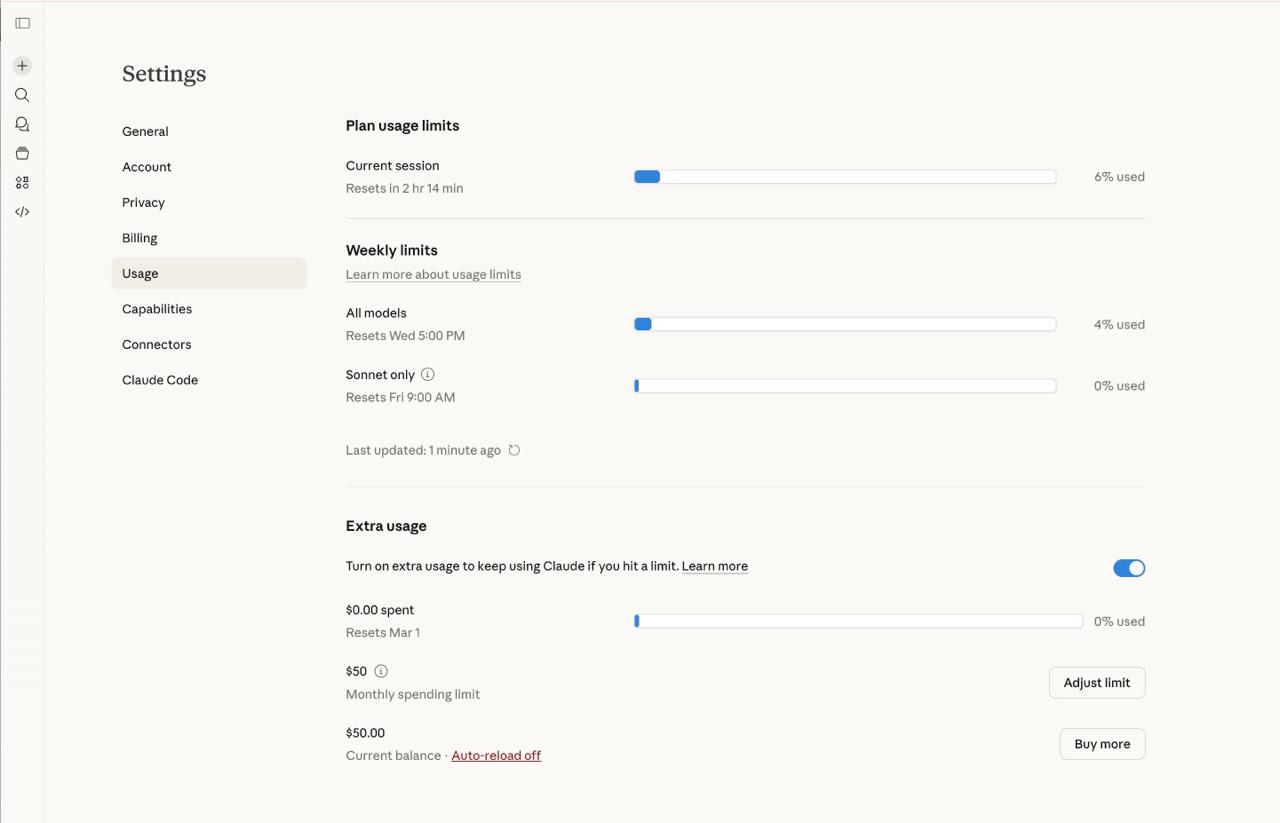1280x823 pixels.
Task: Click info icon next to $50 limit
Action: pyautogui.click(x=380, y=671)
